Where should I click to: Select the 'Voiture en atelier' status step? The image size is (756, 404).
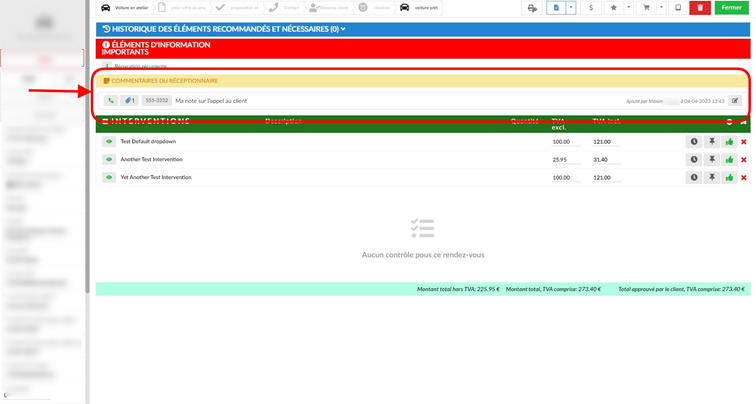point(125,8)
